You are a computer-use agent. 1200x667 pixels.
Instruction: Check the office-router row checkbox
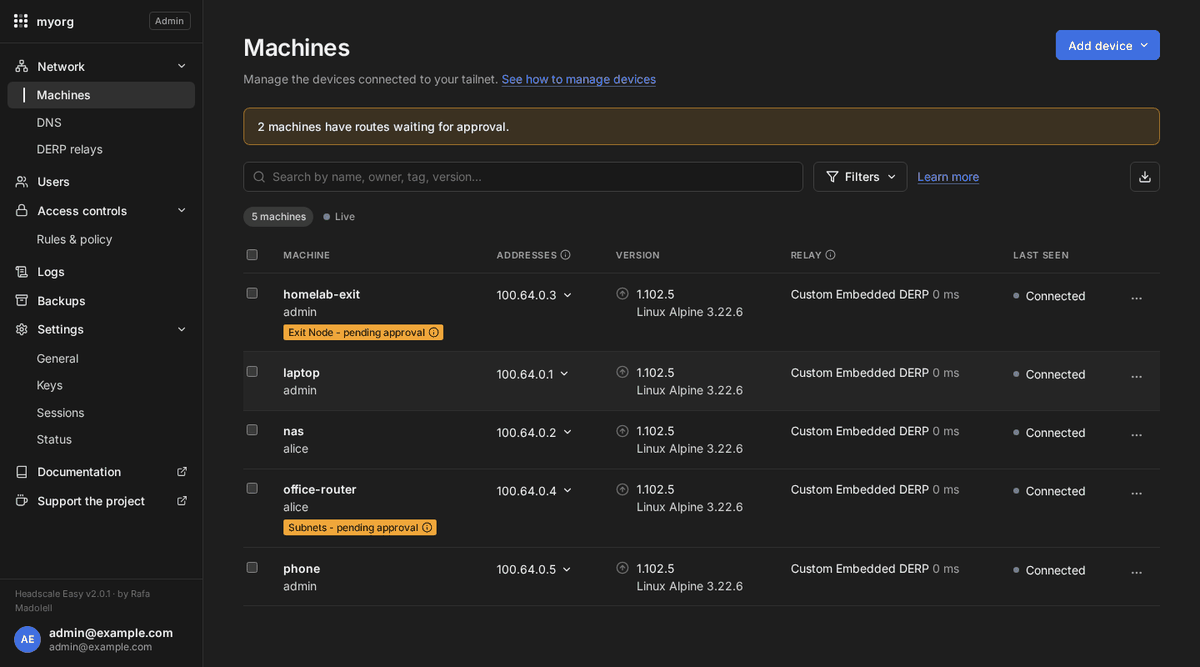252,488
